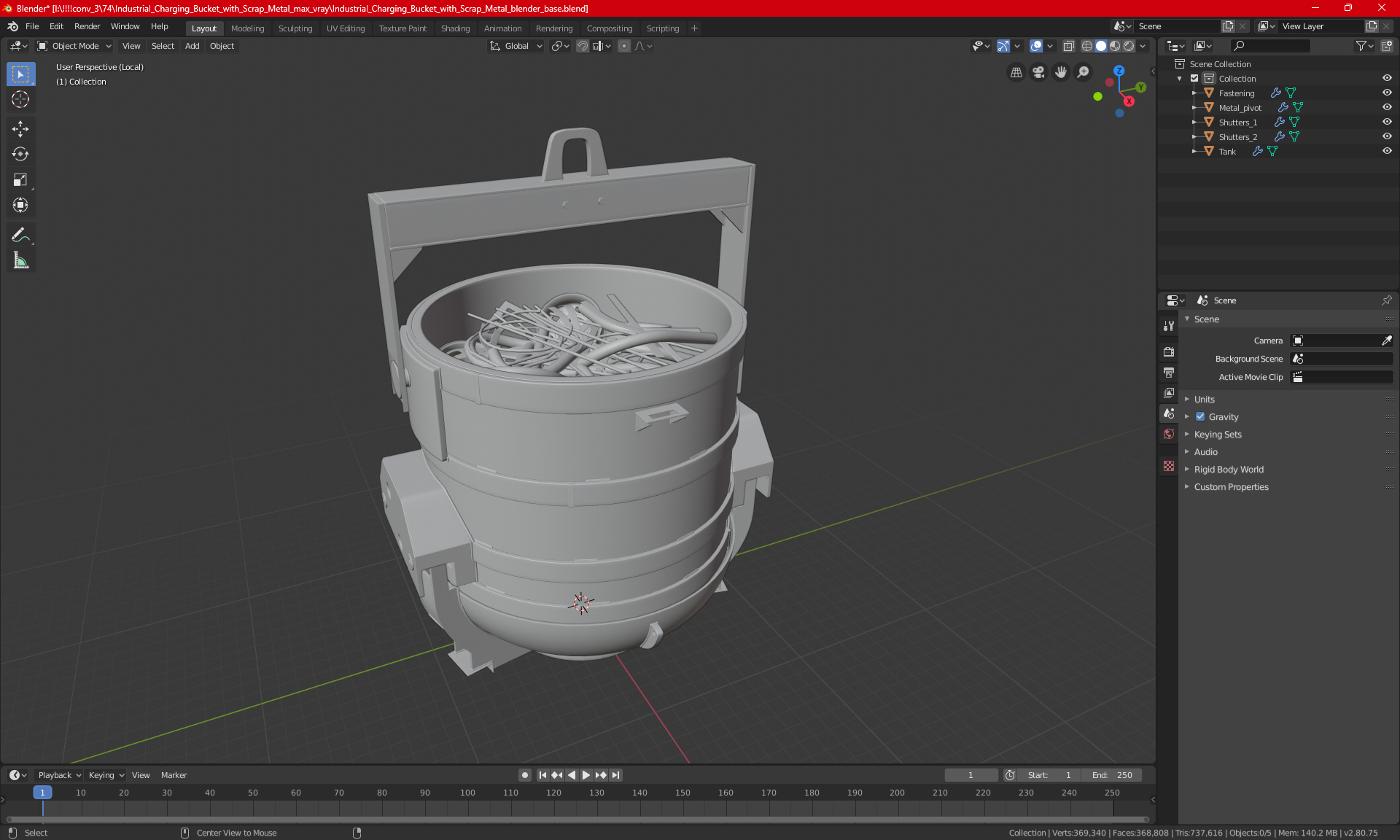Select the Measure ruler tool
This screenshot has height=840, width=1400.
point(20,260)
